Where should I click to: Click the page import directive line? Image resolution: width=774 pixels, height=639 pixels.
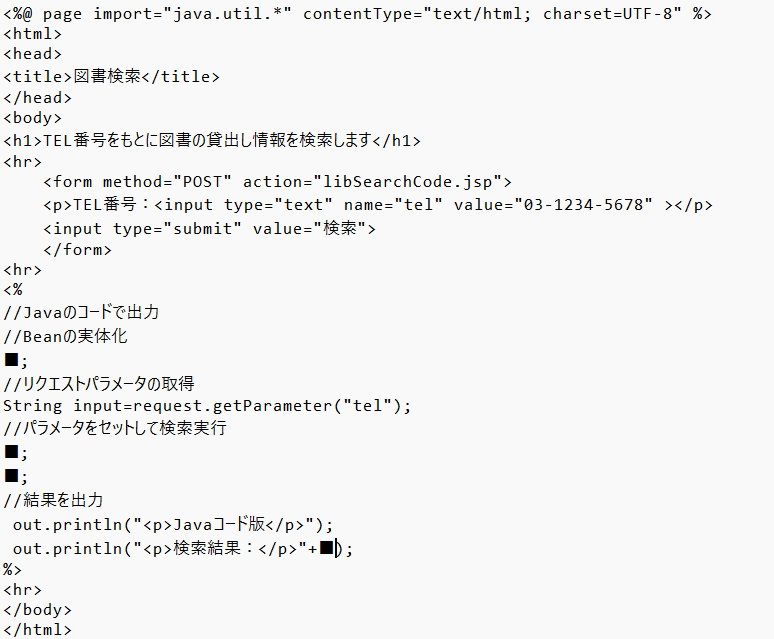357,14
